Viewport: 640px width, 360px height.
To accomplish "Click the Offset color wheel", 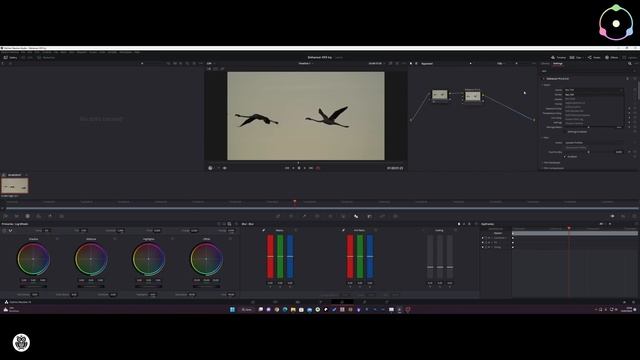I will 207,259.
